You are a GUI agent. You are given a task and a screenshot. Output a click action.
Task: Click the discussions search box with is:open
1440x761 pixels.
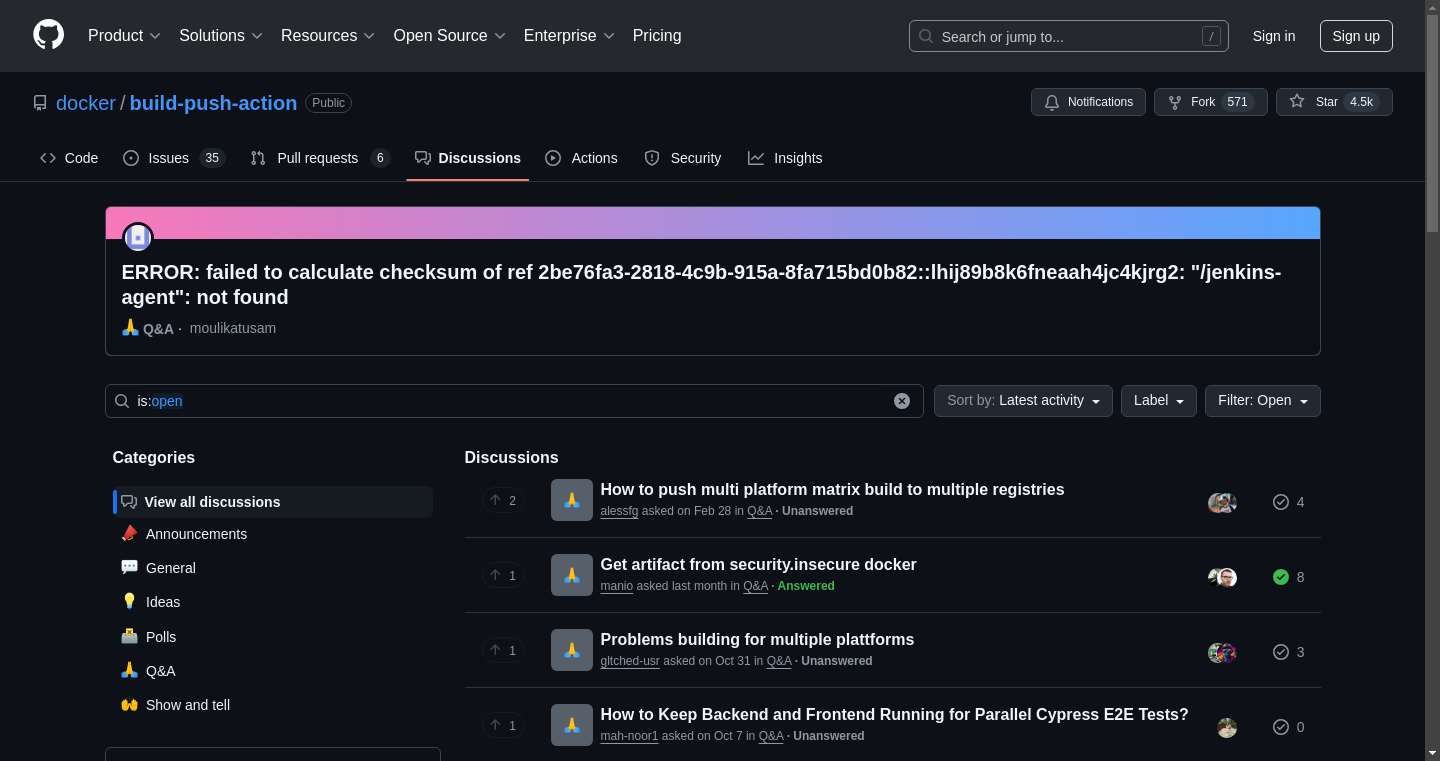click(x=514, y=401)
